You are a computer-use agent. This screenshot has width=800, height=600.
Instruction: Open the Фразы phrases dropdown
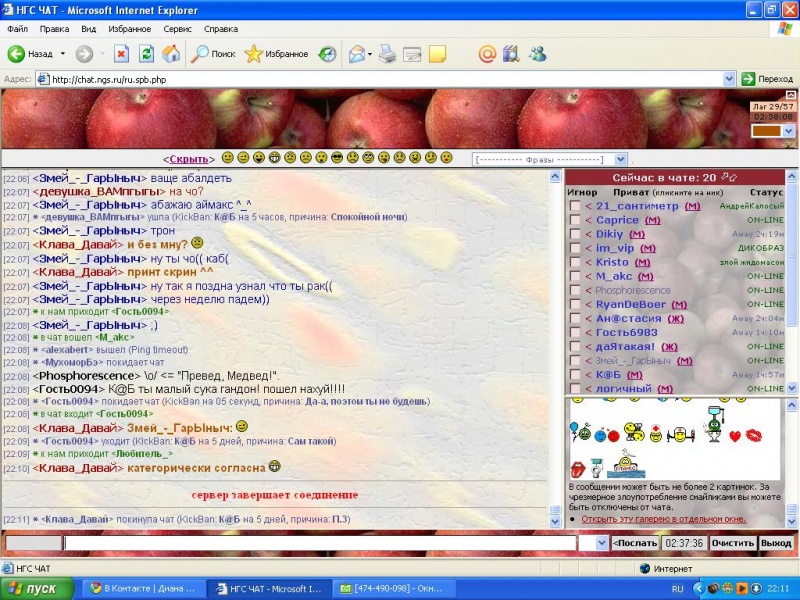click(620, 159)
